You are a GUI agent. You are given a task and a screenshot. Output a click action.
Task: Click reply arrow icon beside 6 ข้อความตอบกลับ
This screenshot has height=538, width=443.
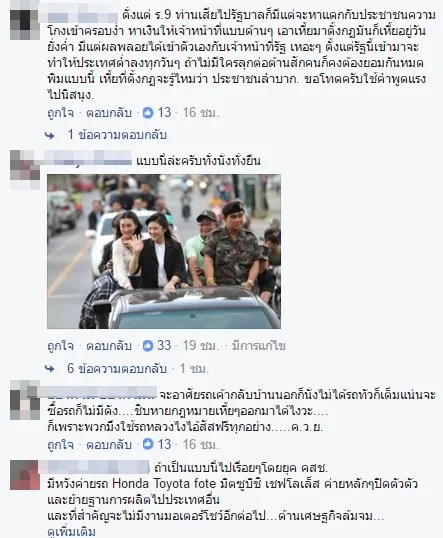pos(50,369)
